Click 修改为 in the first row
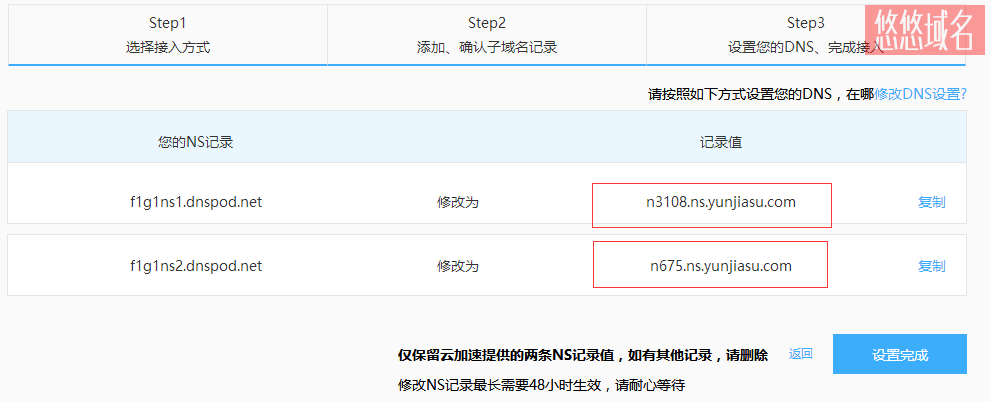Screen dimensions: 990x402 (x=458, y=203)
